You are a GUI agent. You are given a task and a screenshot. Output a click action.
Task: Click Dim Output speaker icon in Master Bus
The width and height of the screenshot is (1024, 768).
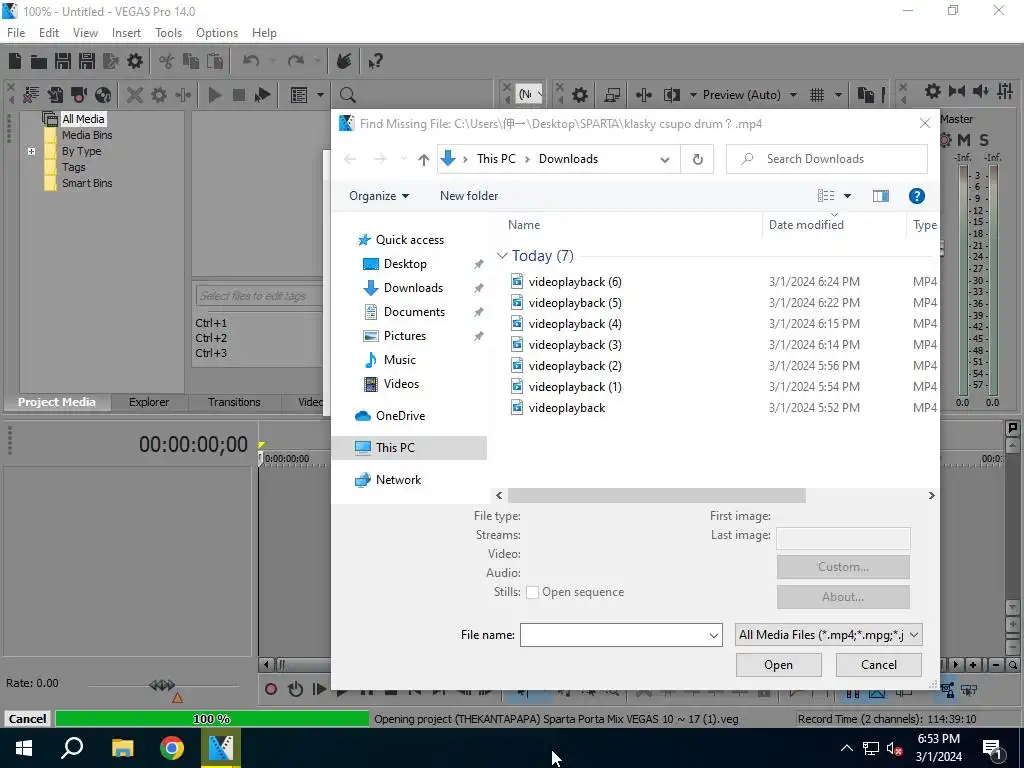pyautogui.click(x=981, y=91)
